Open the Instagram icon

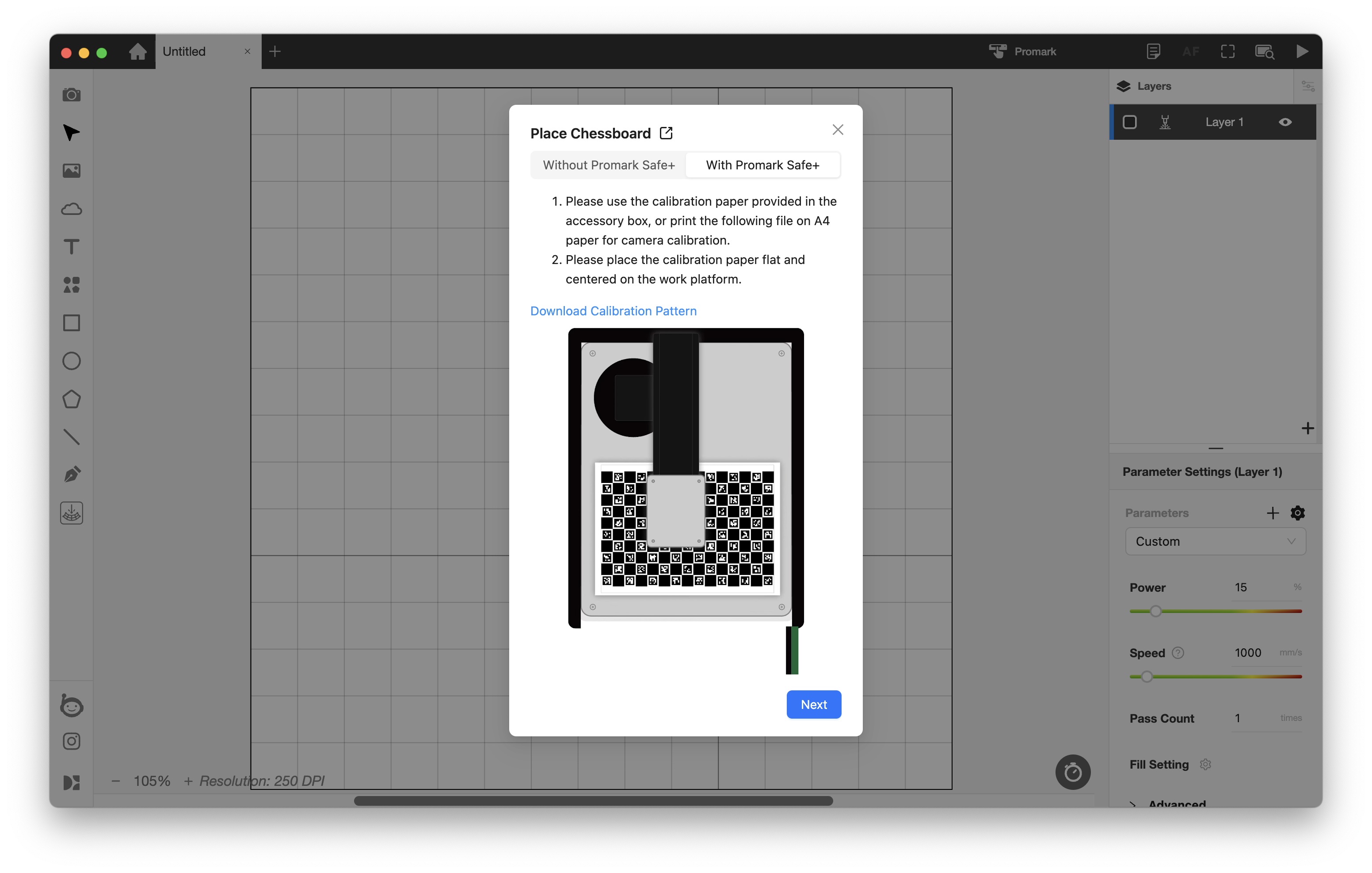coord(71,741)
